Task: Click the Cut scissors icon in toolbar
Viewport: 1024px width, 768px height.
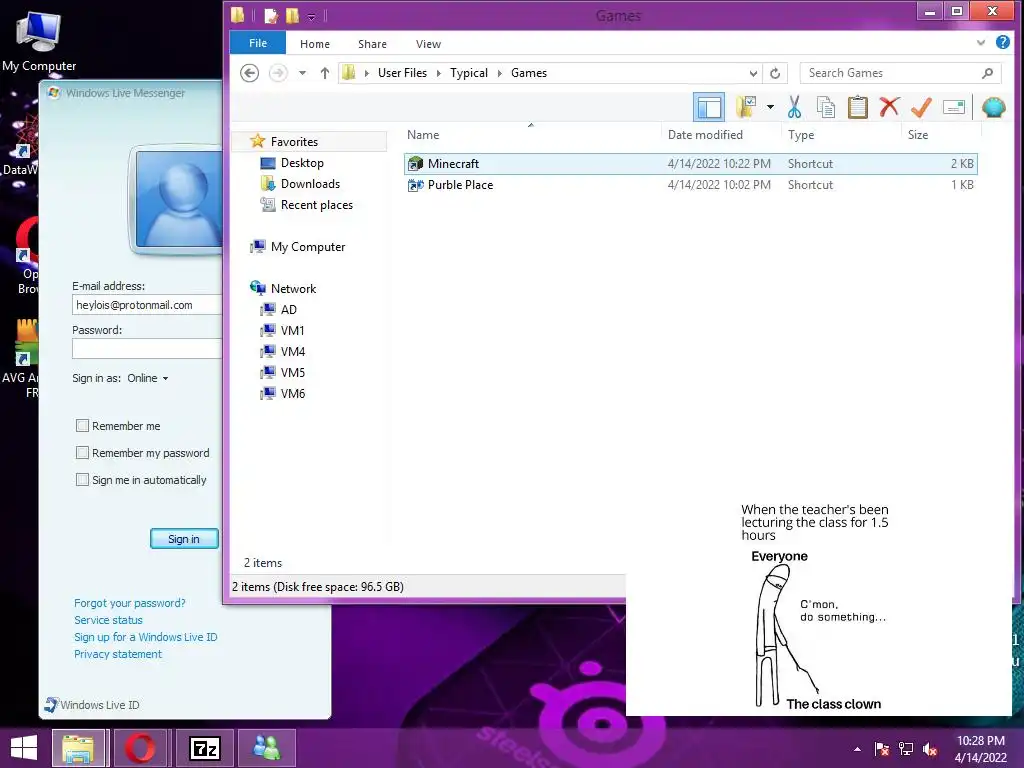Action: 794,107
